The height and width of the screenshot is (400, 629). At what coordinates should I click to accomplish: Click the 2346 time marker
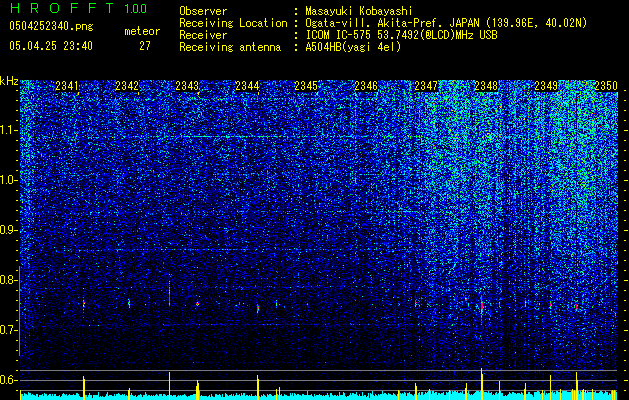(x=366, y=86)
